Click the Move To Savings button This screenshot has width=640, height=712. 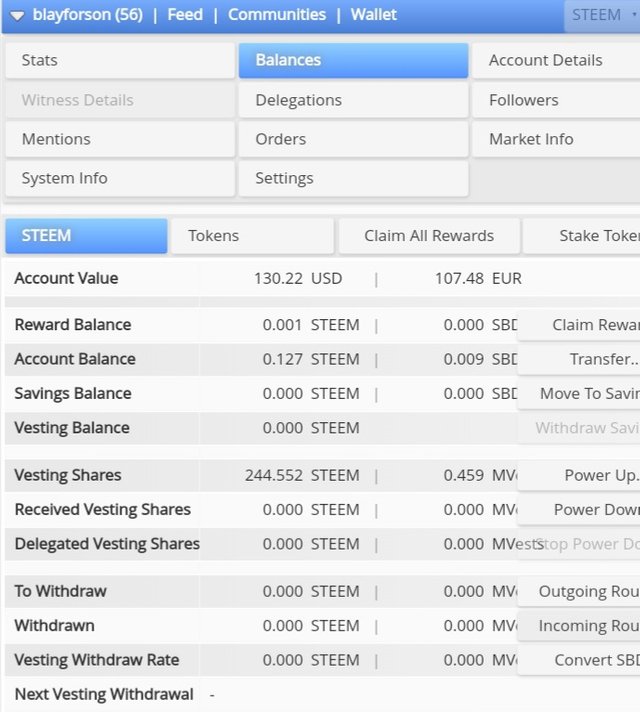[x=579, y=394]
